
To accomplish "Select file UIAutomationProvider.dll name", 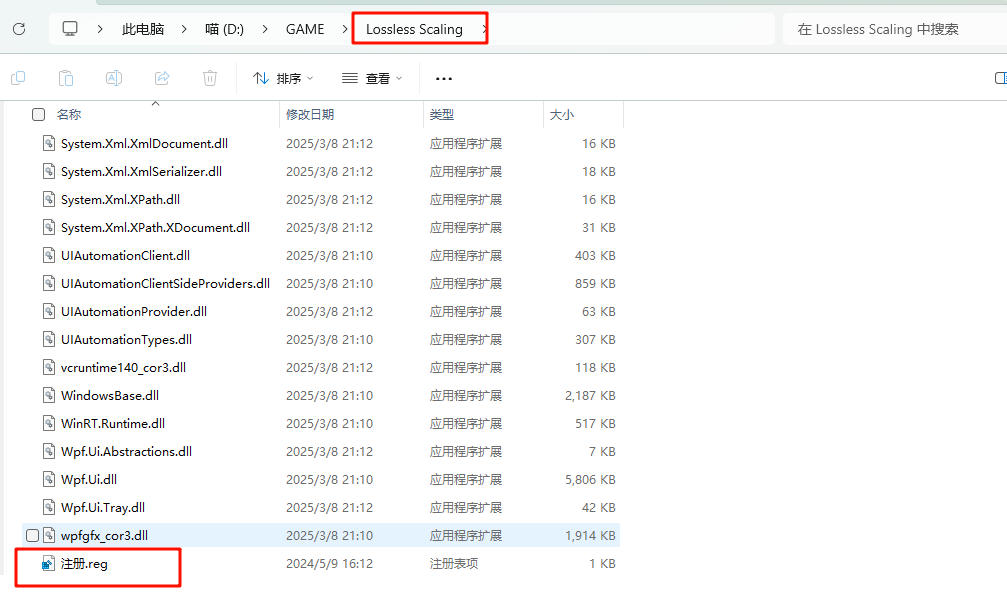I will point(134,312).
